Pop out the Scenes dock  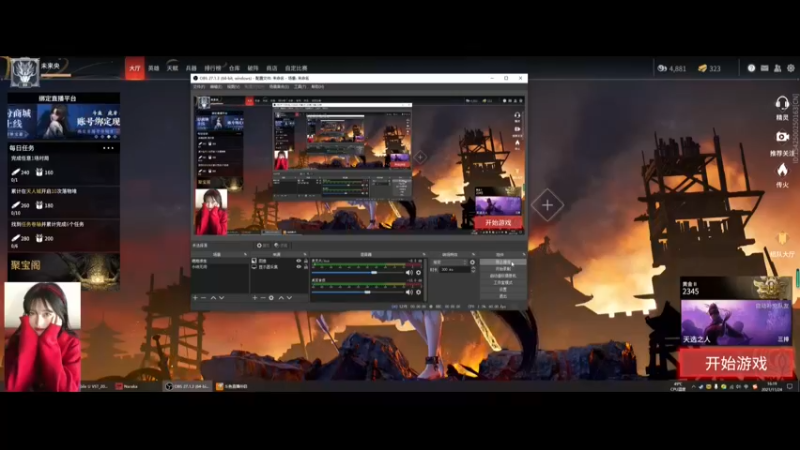[245, 254]
